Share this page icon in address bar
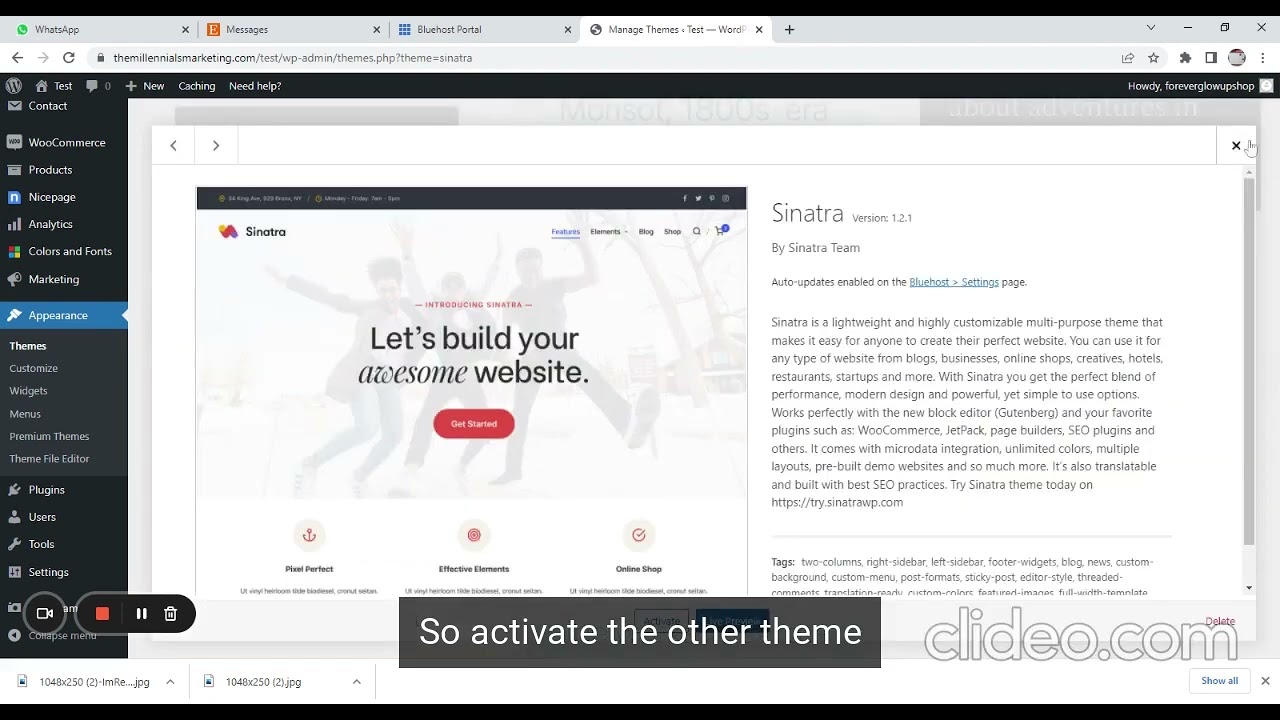 coord(1128,58)
